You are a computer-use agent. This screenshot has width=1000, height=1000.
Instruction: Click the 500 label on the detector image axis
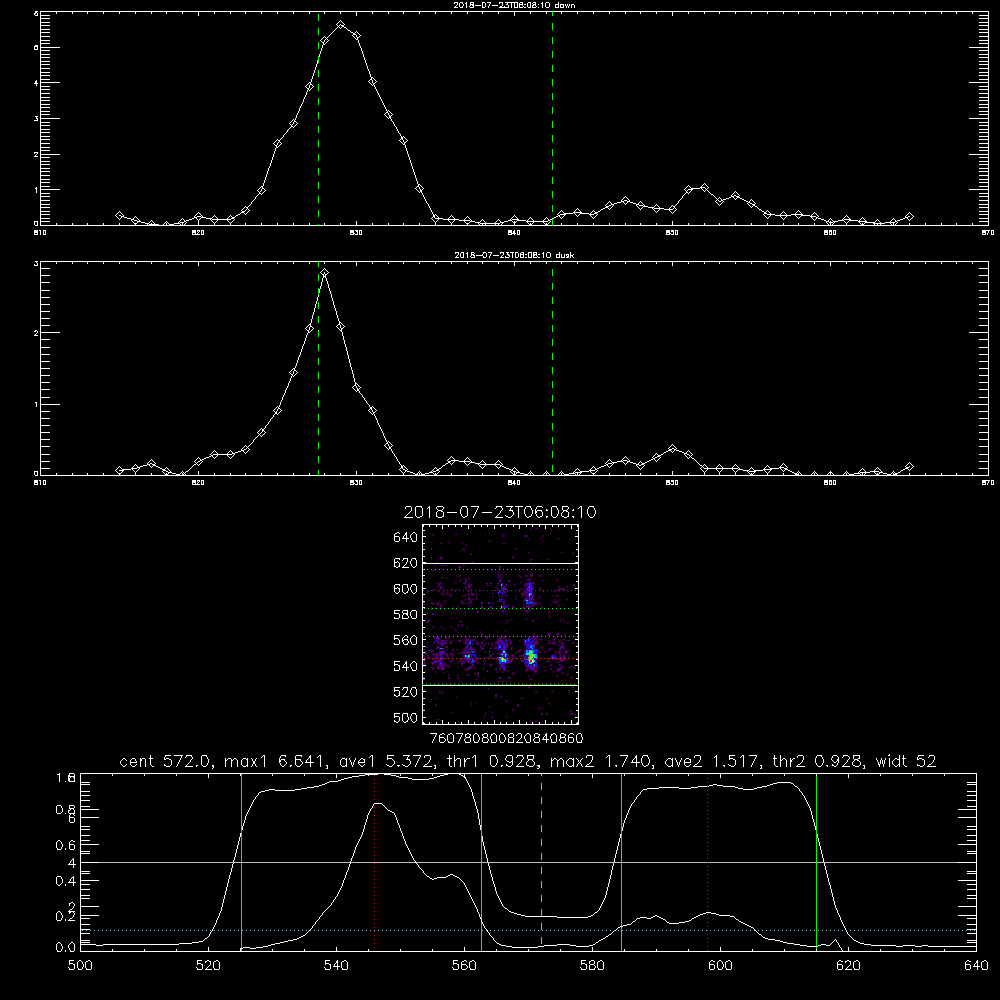(405, 718)
